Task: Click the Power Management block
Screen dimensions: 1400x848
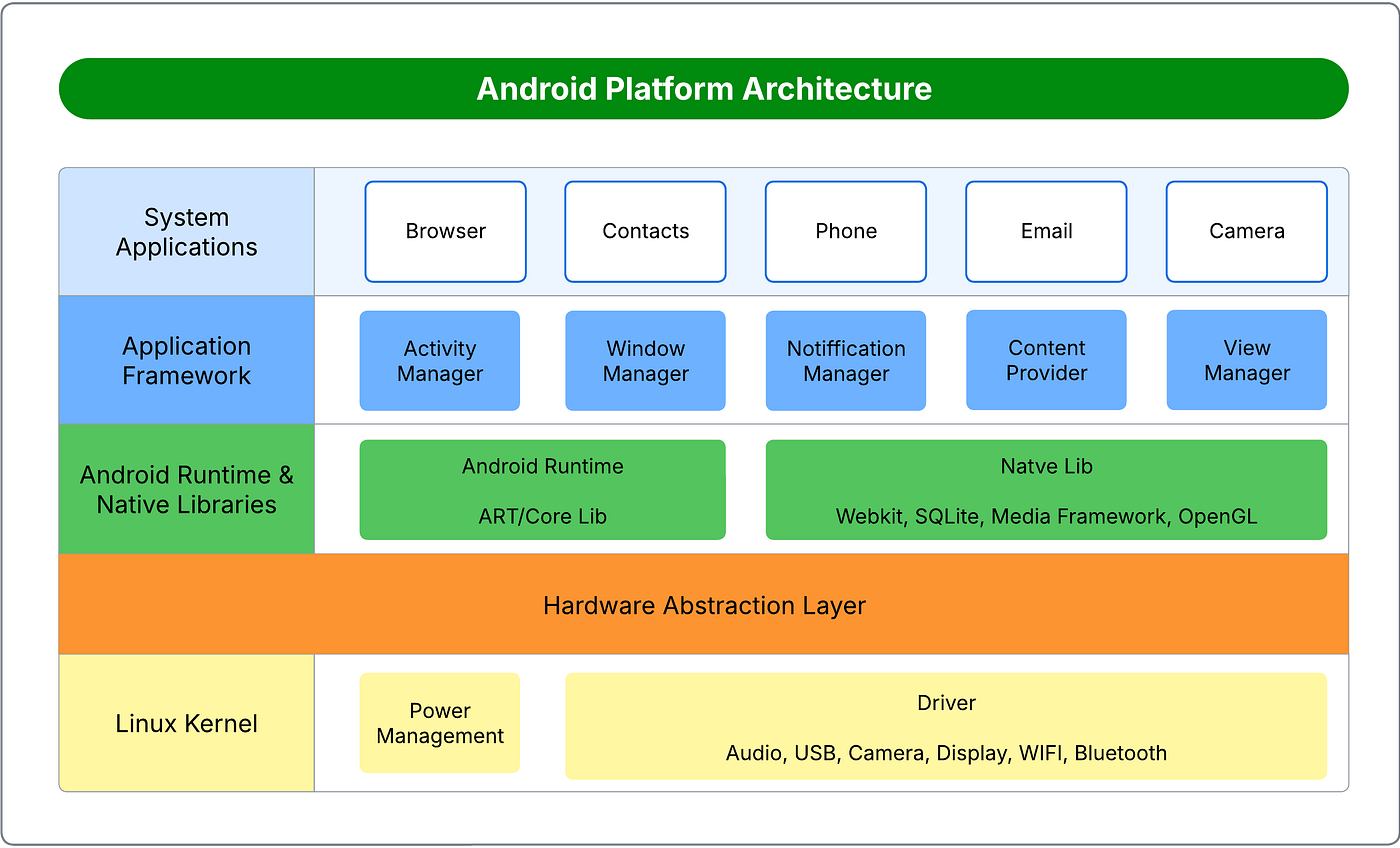Action: 440,723
